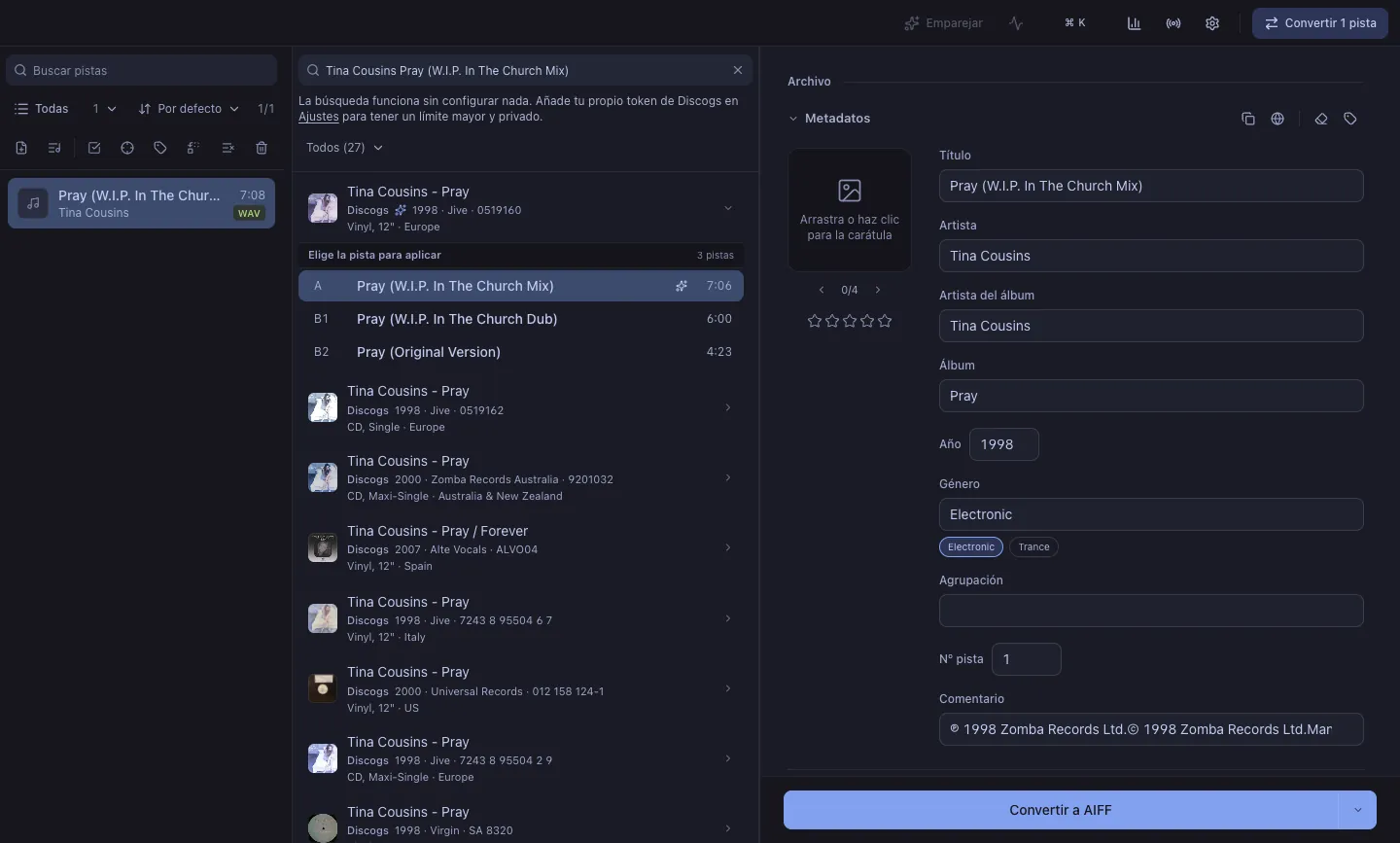The width and height of the screenshot is (1400, 843).
Task: Click the Emparejar button
Action: coord(944,23)
